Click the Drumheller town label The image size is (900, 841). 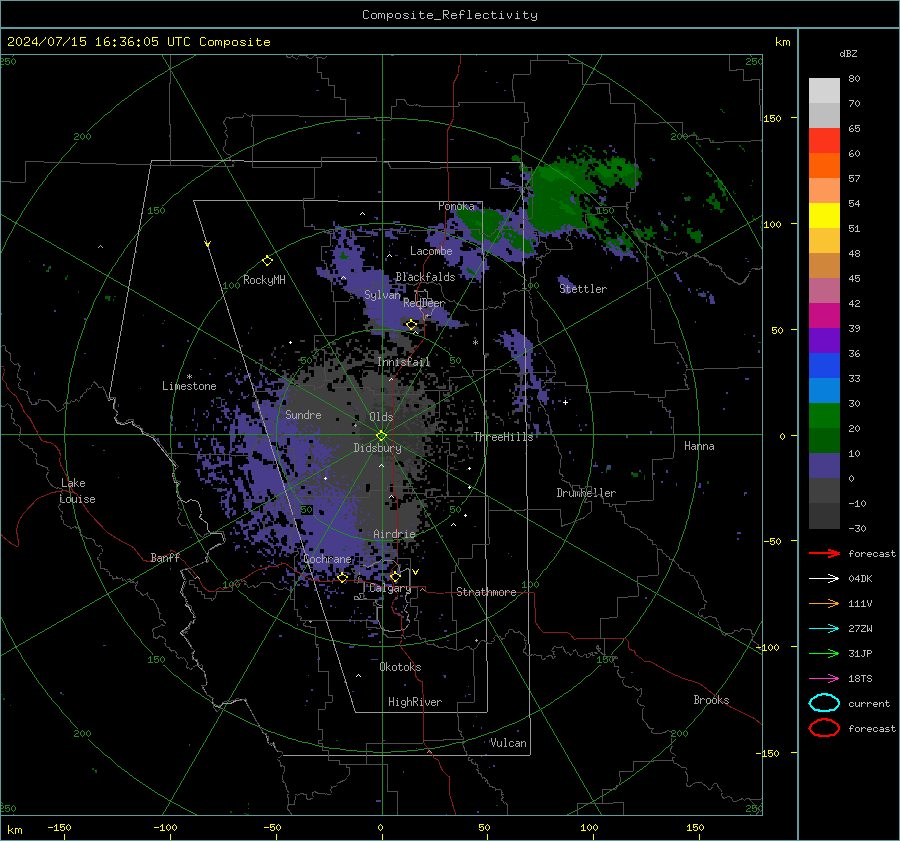(586, 493)
